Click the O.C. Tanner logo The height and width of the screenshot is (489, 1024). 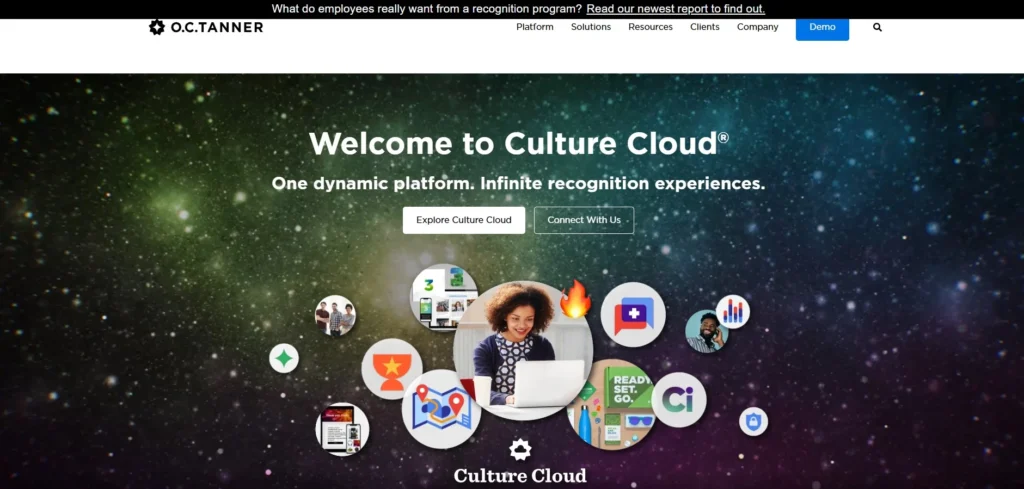(x=206, y=27)
